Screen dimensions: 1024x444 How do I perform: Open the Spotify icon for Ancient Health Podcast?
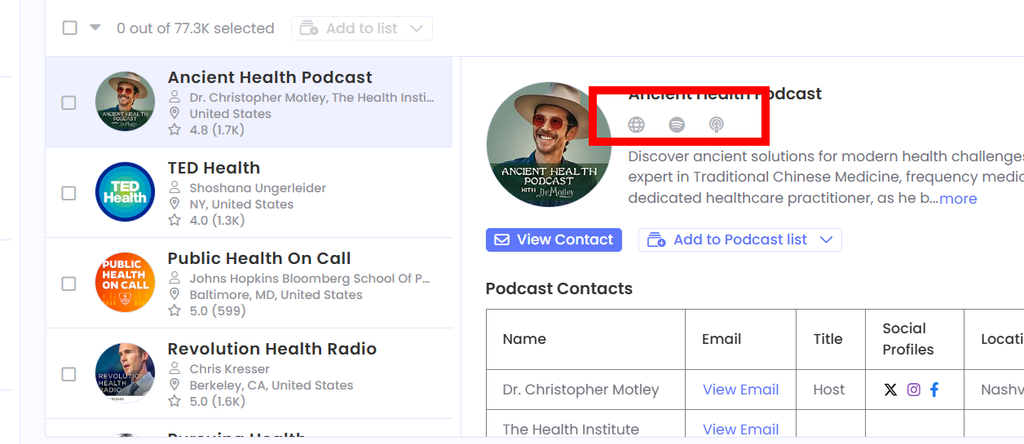(x=677, y=125)
